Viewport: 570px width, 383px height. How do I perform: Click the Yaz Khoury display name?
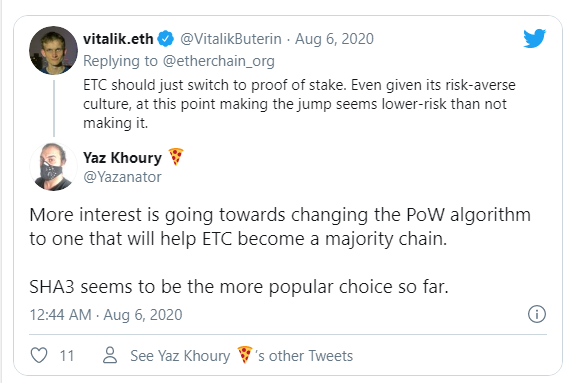click(123, 158)
